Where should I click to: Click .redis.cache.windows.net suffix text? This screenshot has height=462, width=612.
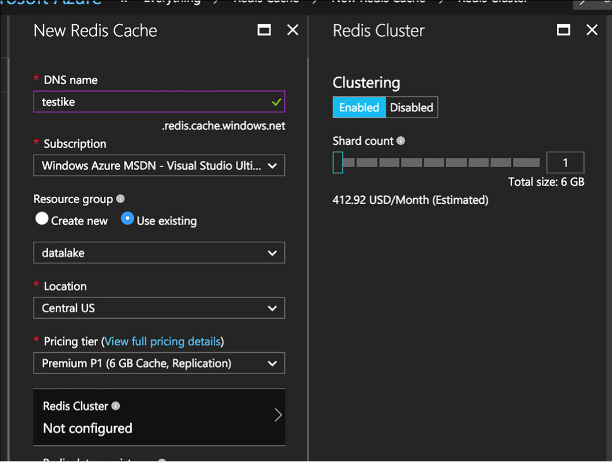(224, 126)
